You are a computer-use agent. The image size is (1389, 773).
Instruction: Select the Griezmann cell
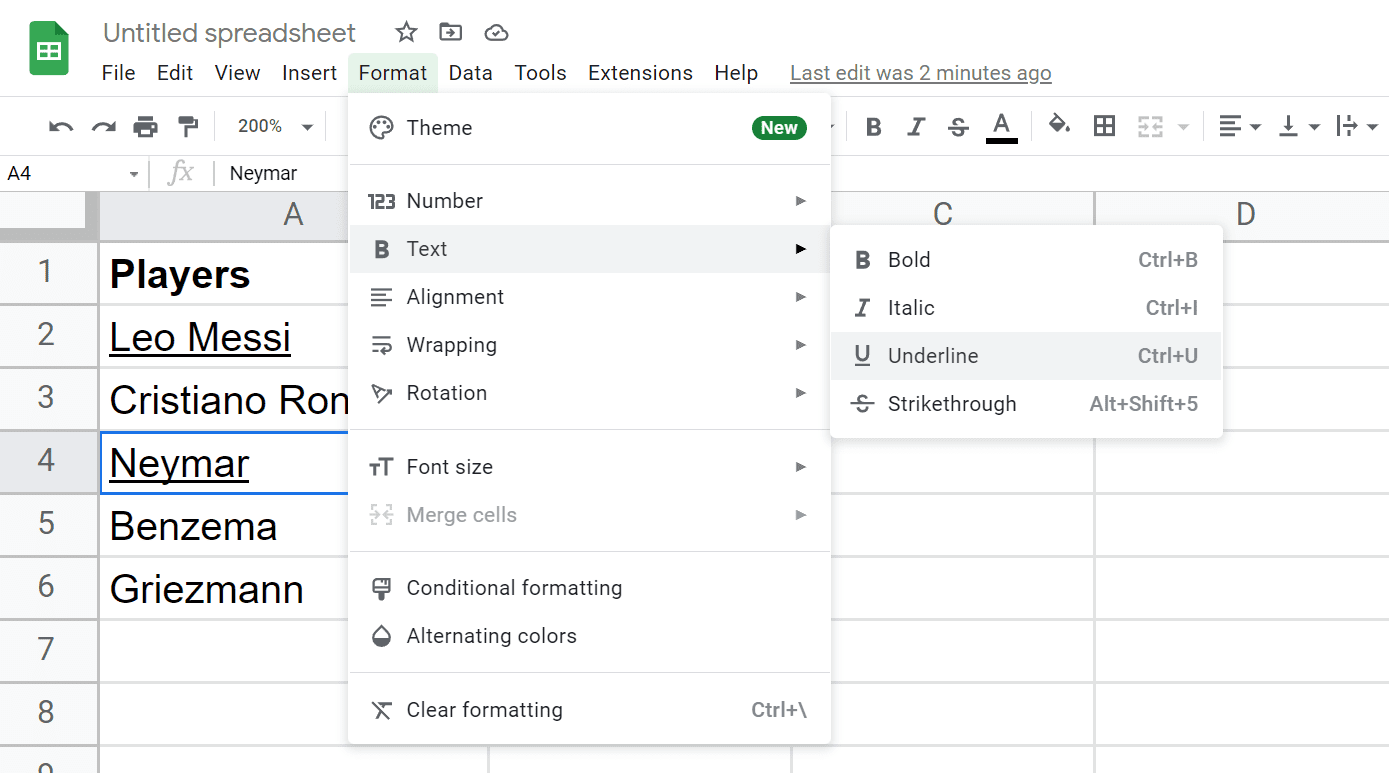pos(224,588)
